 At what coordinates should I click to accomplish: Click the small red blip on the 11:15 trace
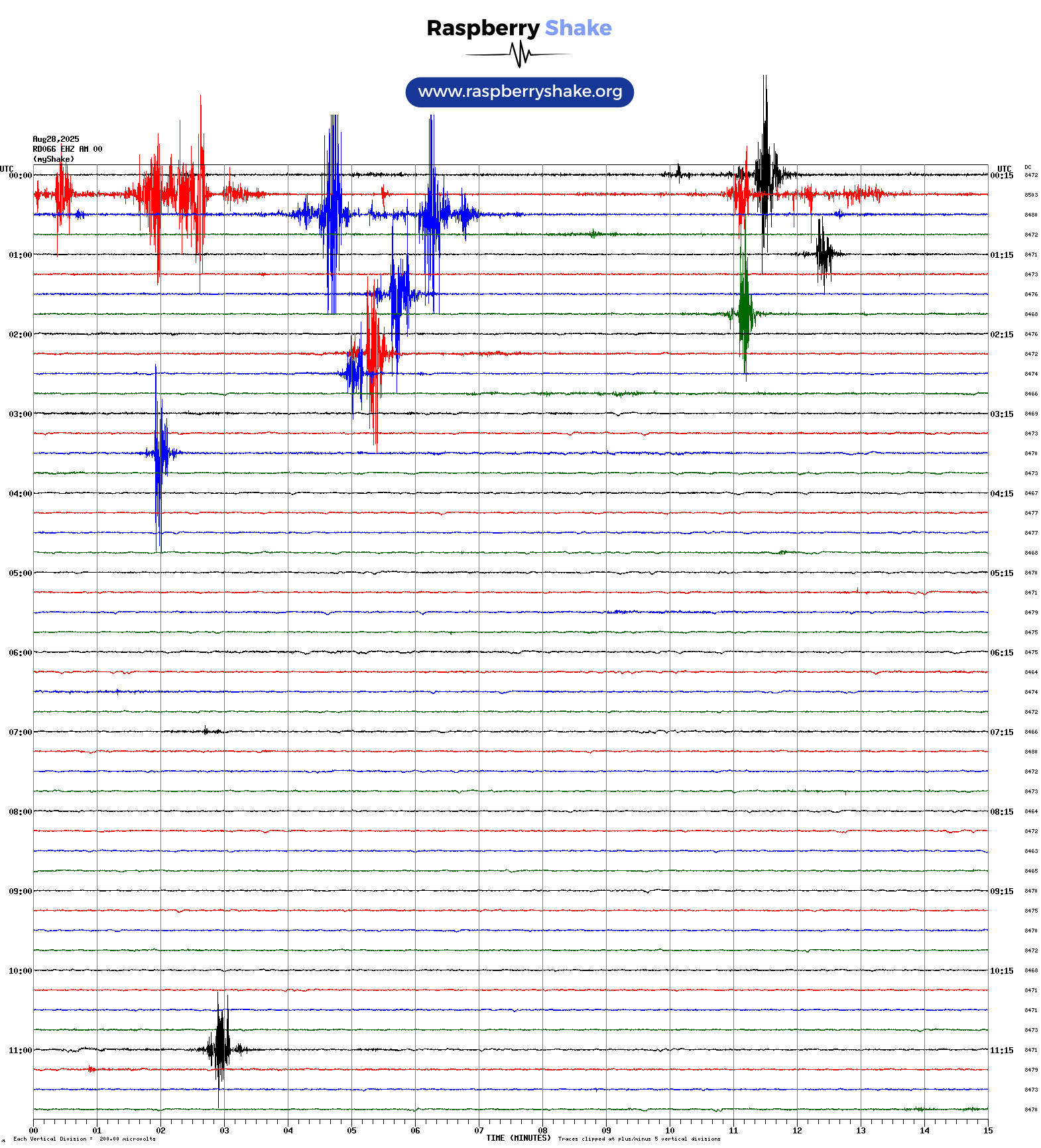92,1069
